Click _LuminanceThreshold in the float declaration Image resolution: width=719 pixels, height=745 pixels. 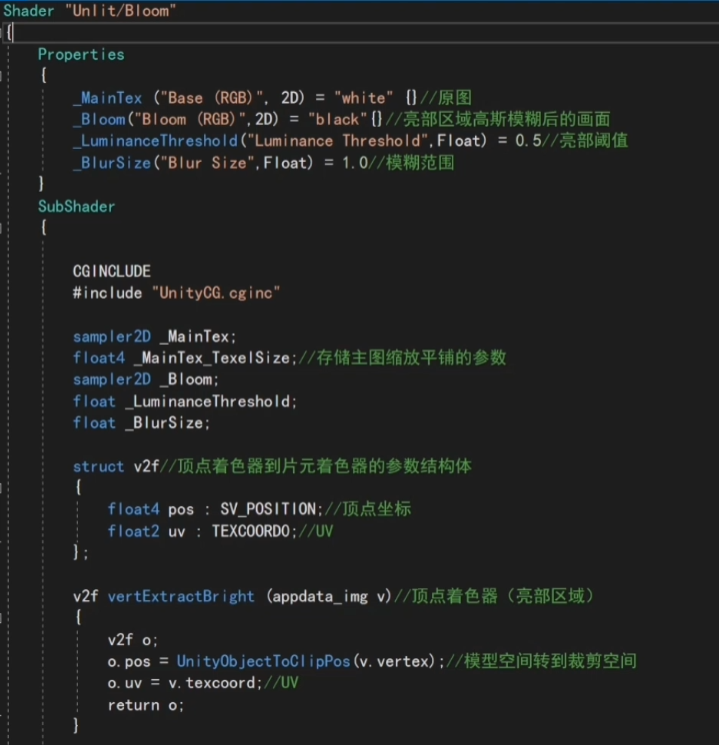pos(208,401)
